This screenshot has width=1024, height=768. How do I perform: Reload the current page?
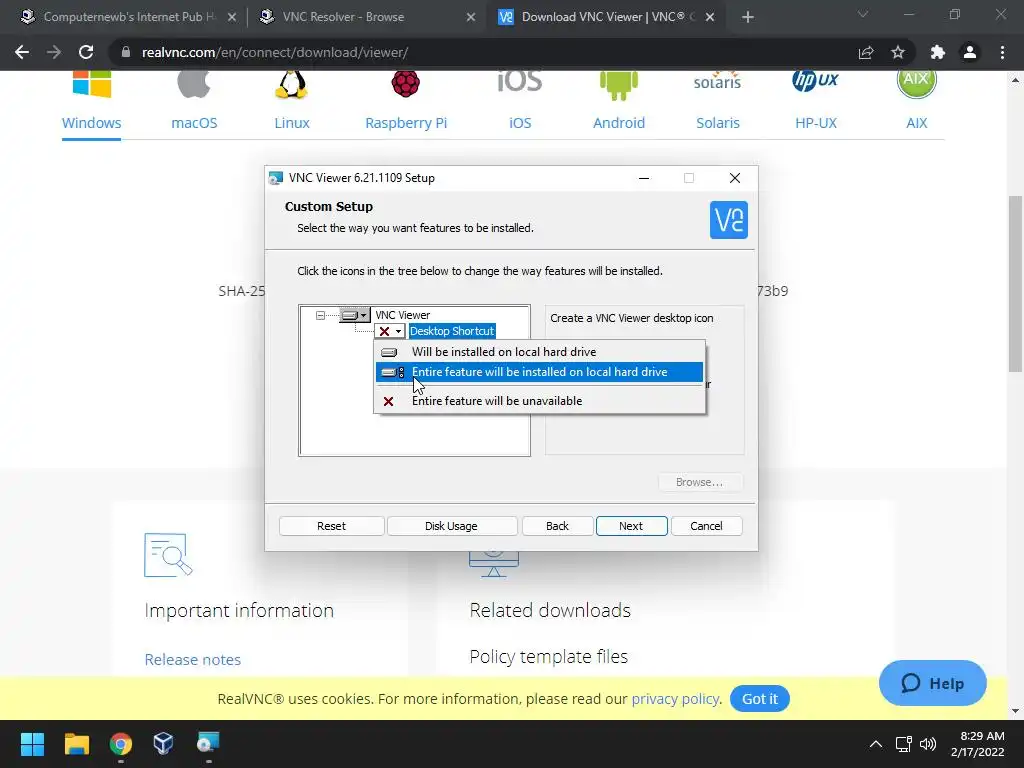pos(86,52)
